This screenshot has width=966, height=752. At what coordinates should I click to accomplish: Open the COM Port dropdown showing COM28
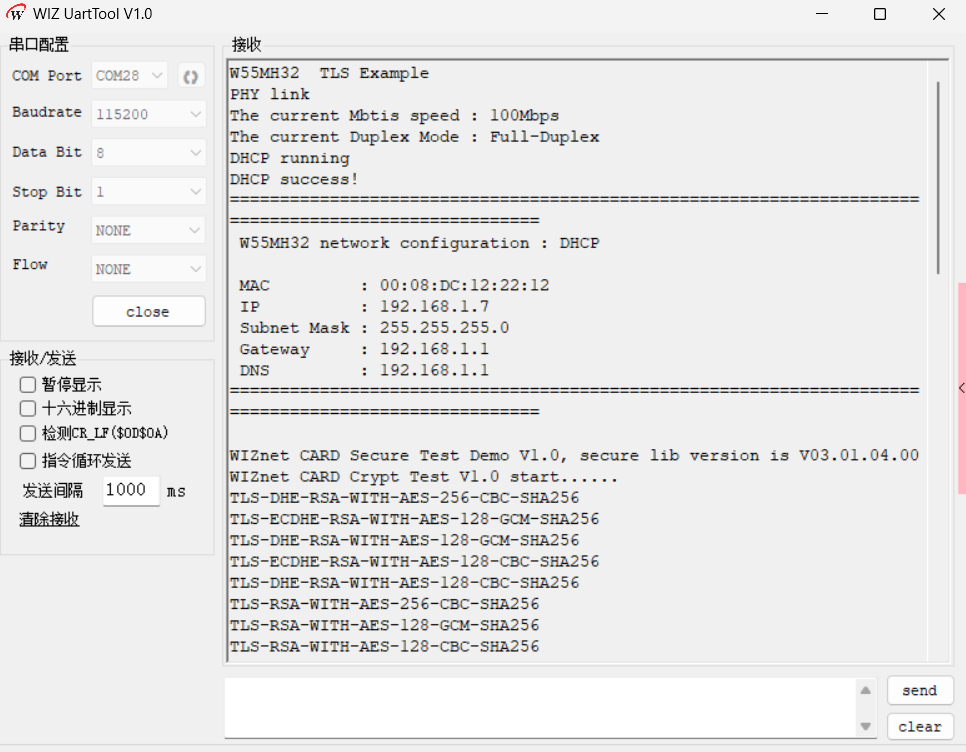coord(129,76)
